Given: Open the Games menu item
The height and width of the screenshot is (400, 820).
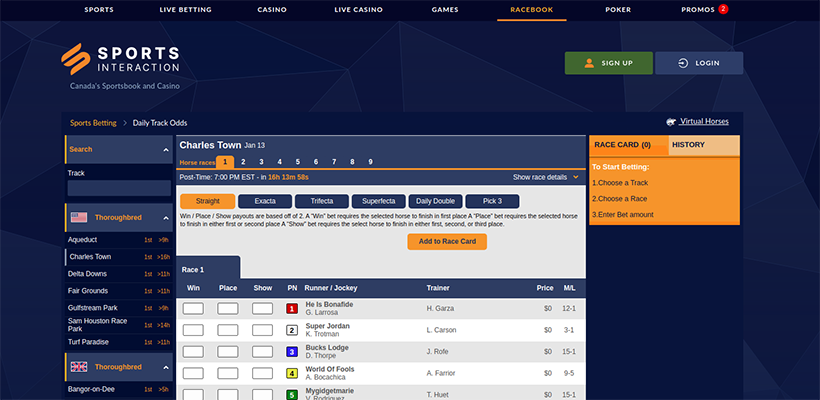Looking at the screenshot, I should pos(445,9).
